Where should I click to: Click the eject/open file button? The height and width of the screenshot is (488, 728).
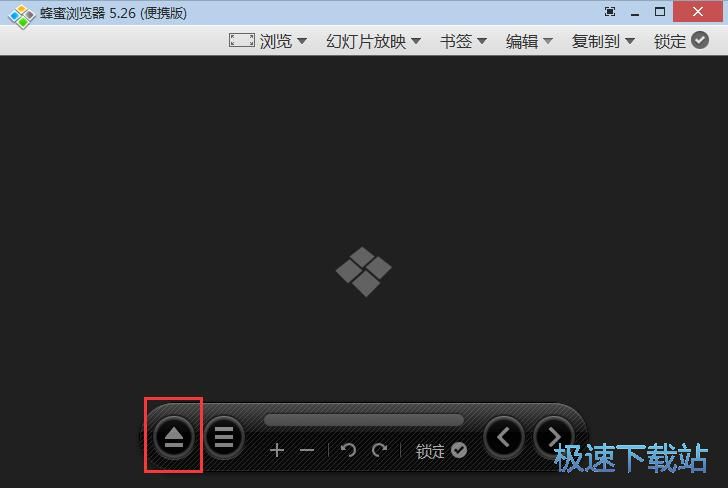pos(174,437)
